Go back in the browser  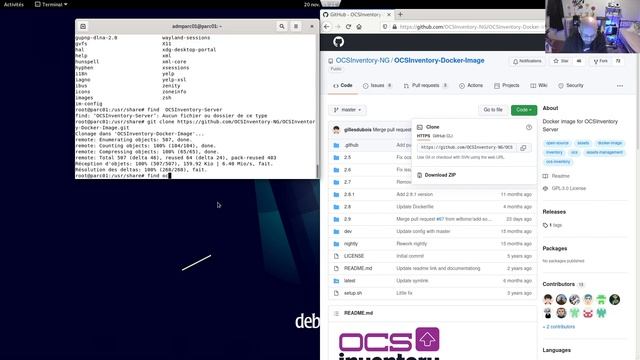point(327,27)
